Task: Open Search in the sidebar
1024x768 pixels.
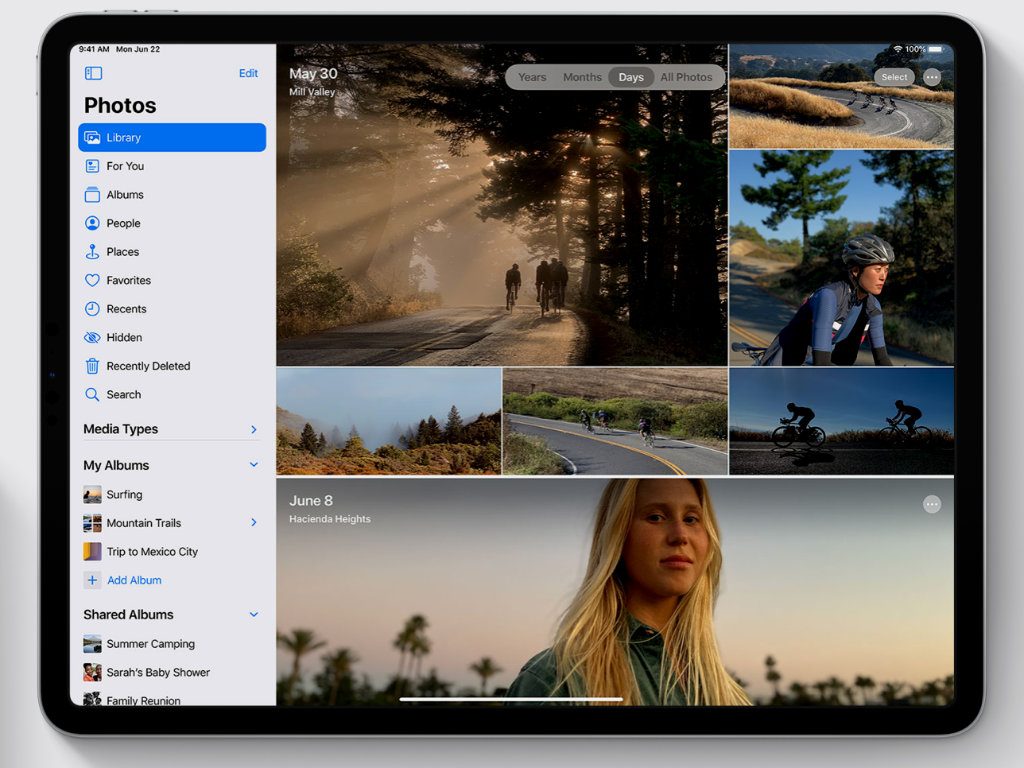Action: pos(123,395)
